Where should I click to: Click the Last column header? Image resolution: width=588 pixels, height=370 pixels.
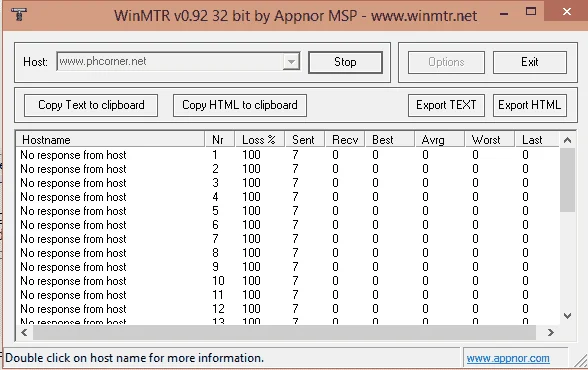[x=537, y=140]
